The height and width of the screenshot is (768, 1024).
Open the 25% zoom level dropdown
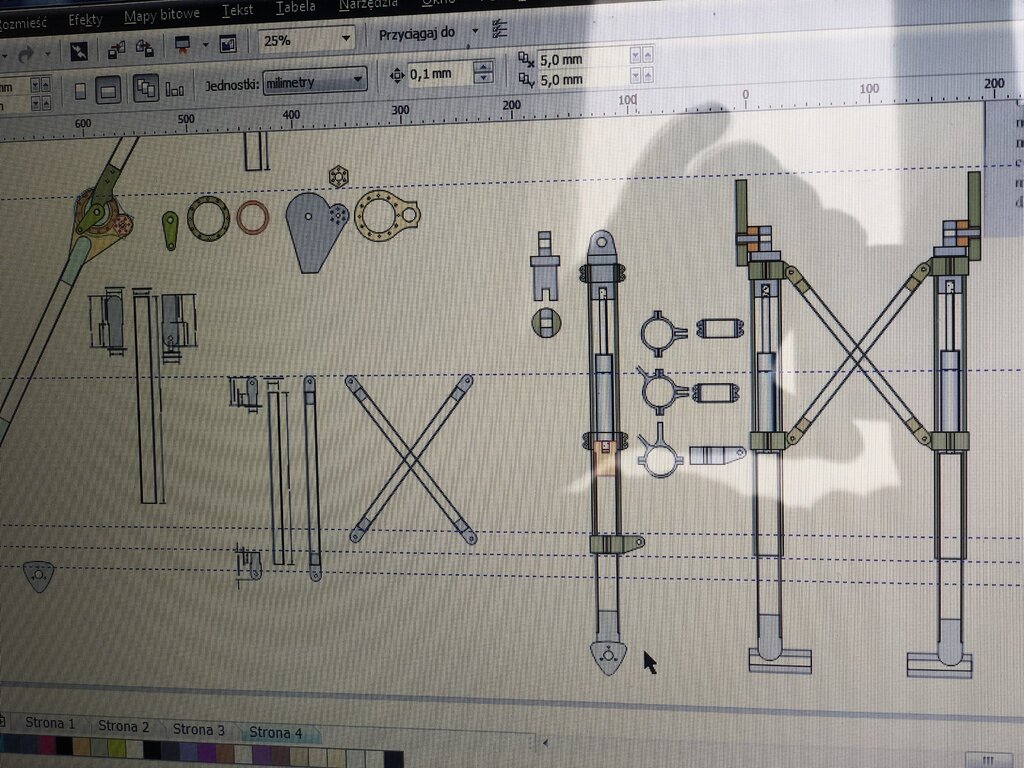(346, 39)
